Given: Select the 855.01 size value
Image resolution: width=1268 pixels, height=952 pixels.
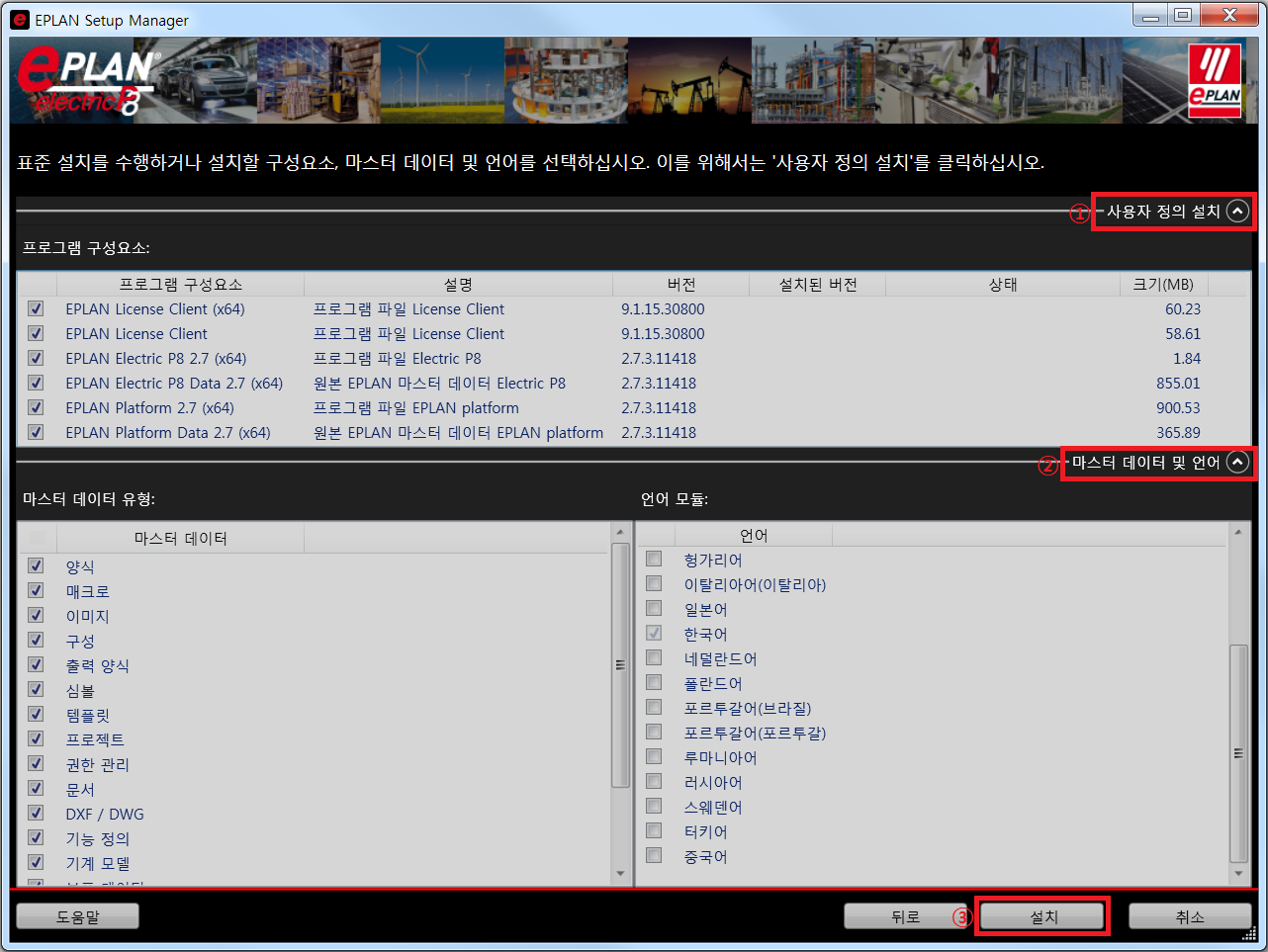Looking at the screenshot, I should [1178, 383].
